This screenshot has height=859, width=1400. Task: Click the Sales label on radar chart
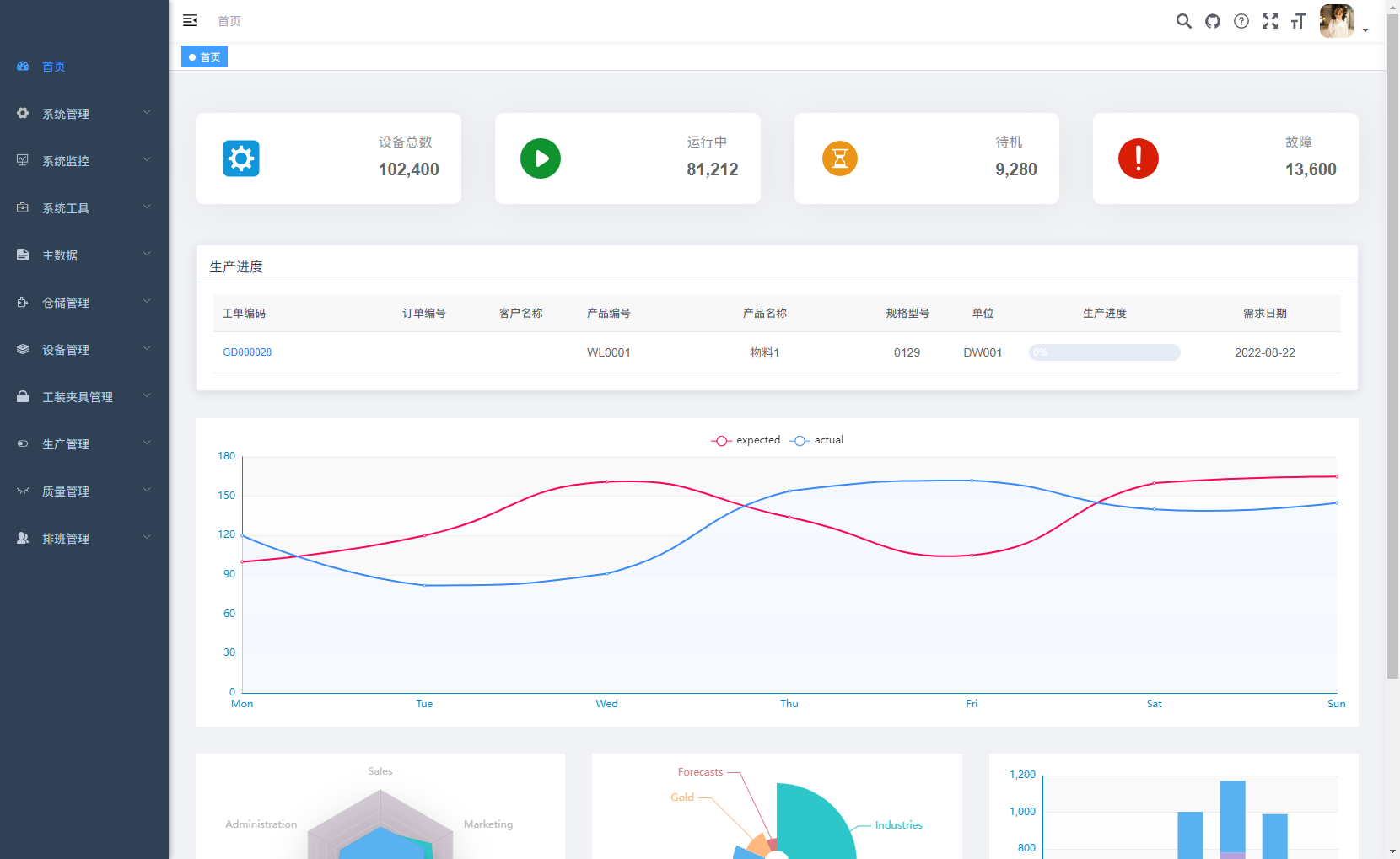coord(380,771)
